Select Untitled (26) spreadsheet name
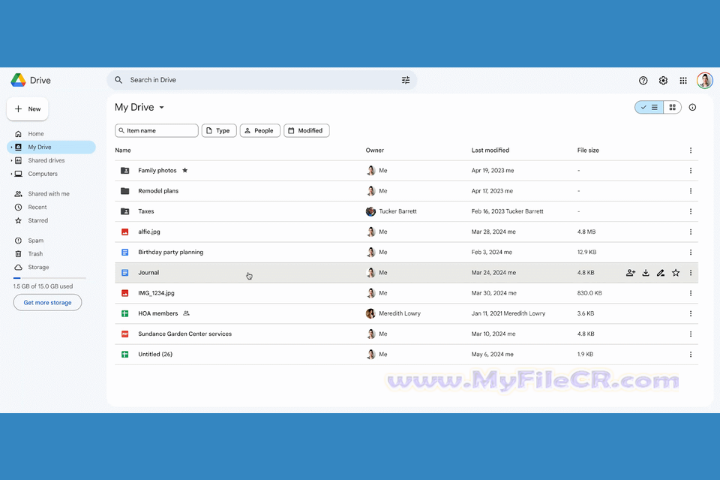This screenshot has width=720, height=480. tap(155, 355)
